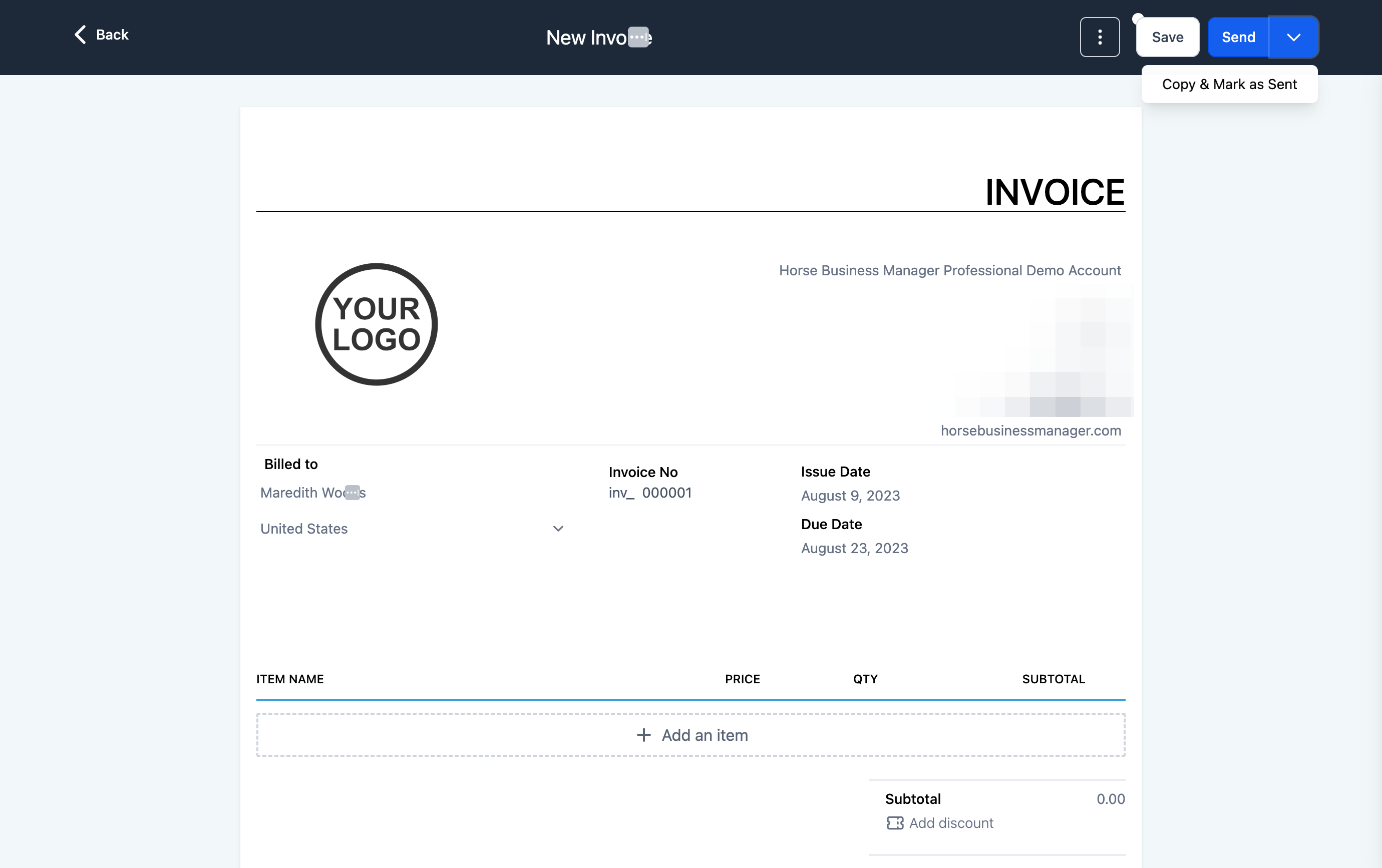
Task: Click the Invoice No label
Action: click(643, 472)
